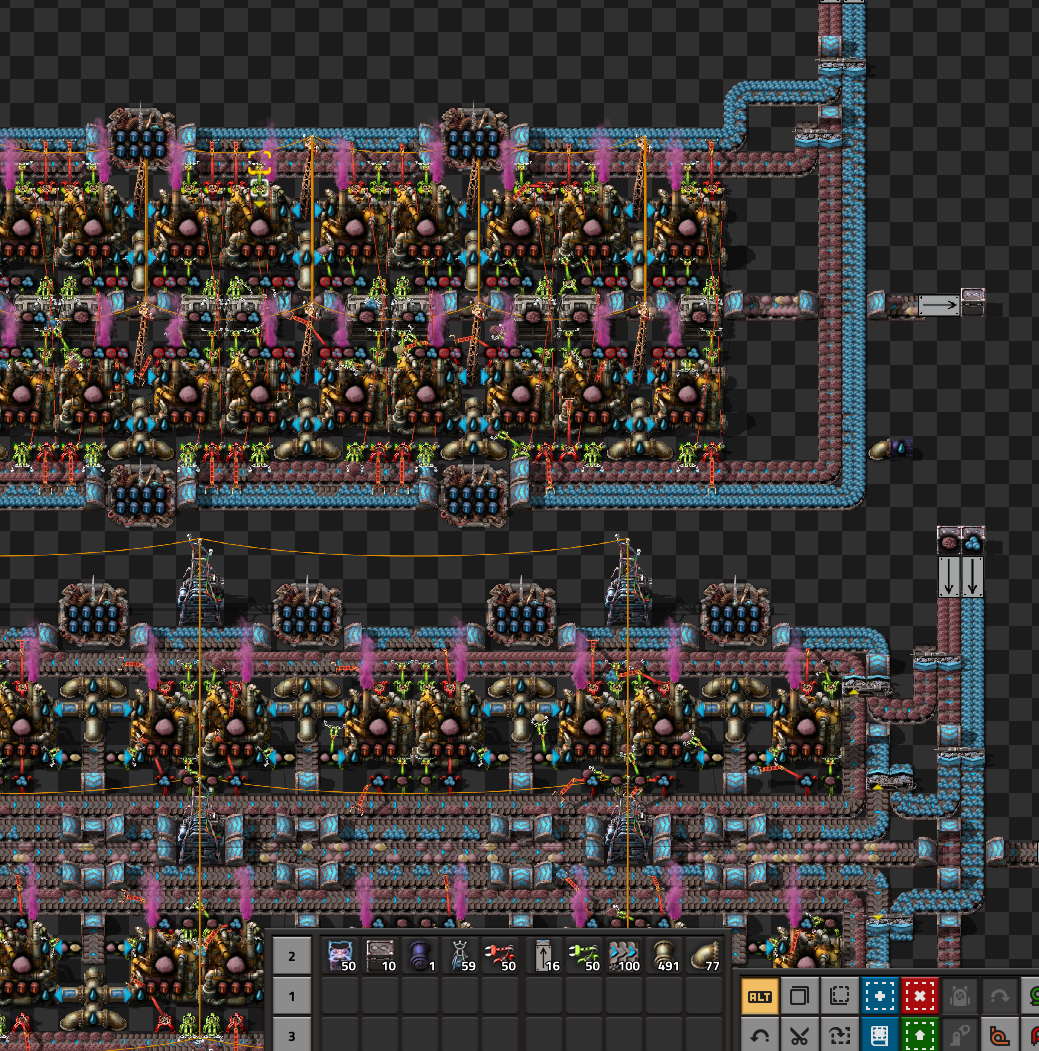Select the loader slot with count 16

[544, 956]
